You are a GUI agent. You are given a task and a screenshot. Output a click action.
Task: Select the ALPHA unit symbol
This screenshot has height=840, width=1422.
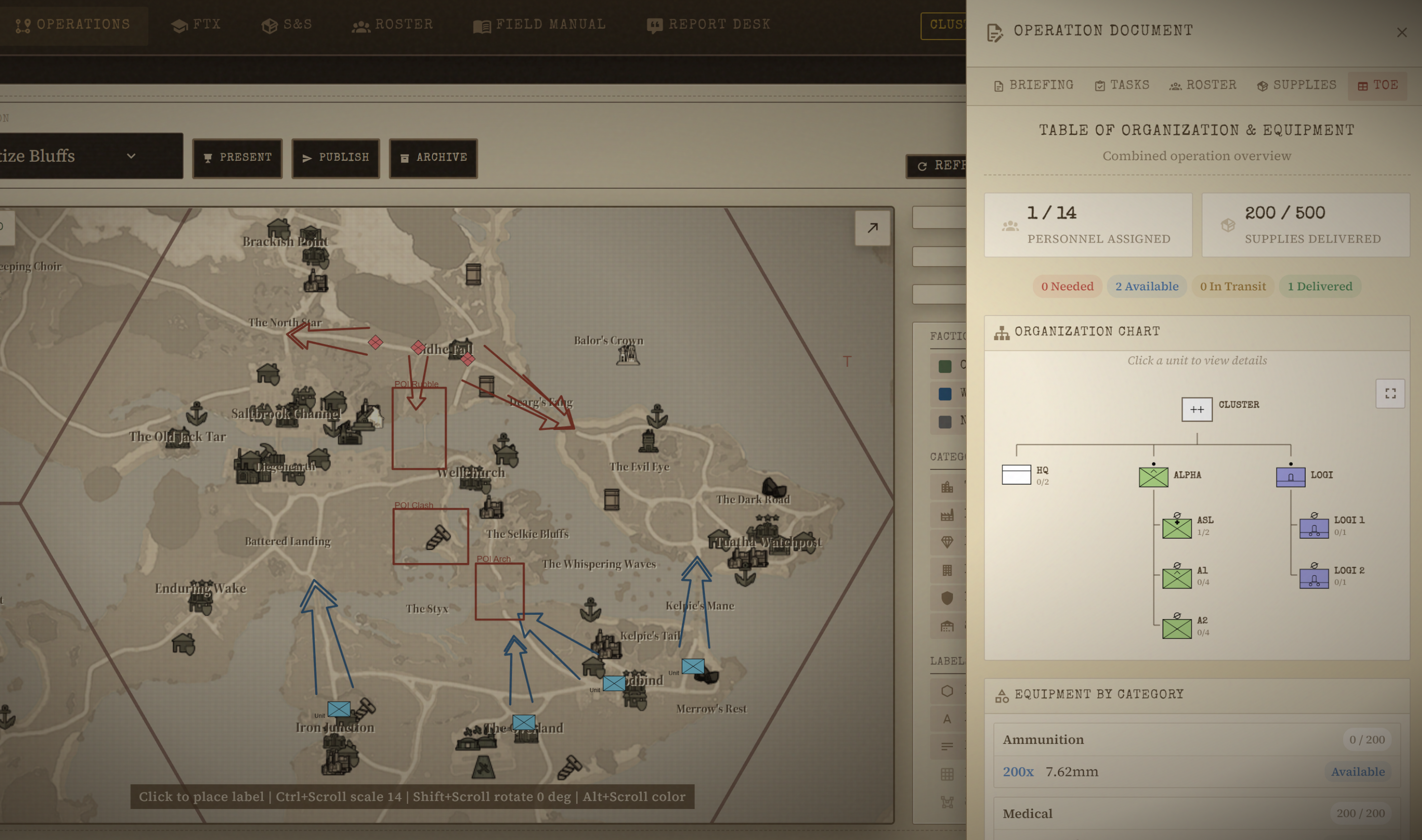[x=1154, y=477]
